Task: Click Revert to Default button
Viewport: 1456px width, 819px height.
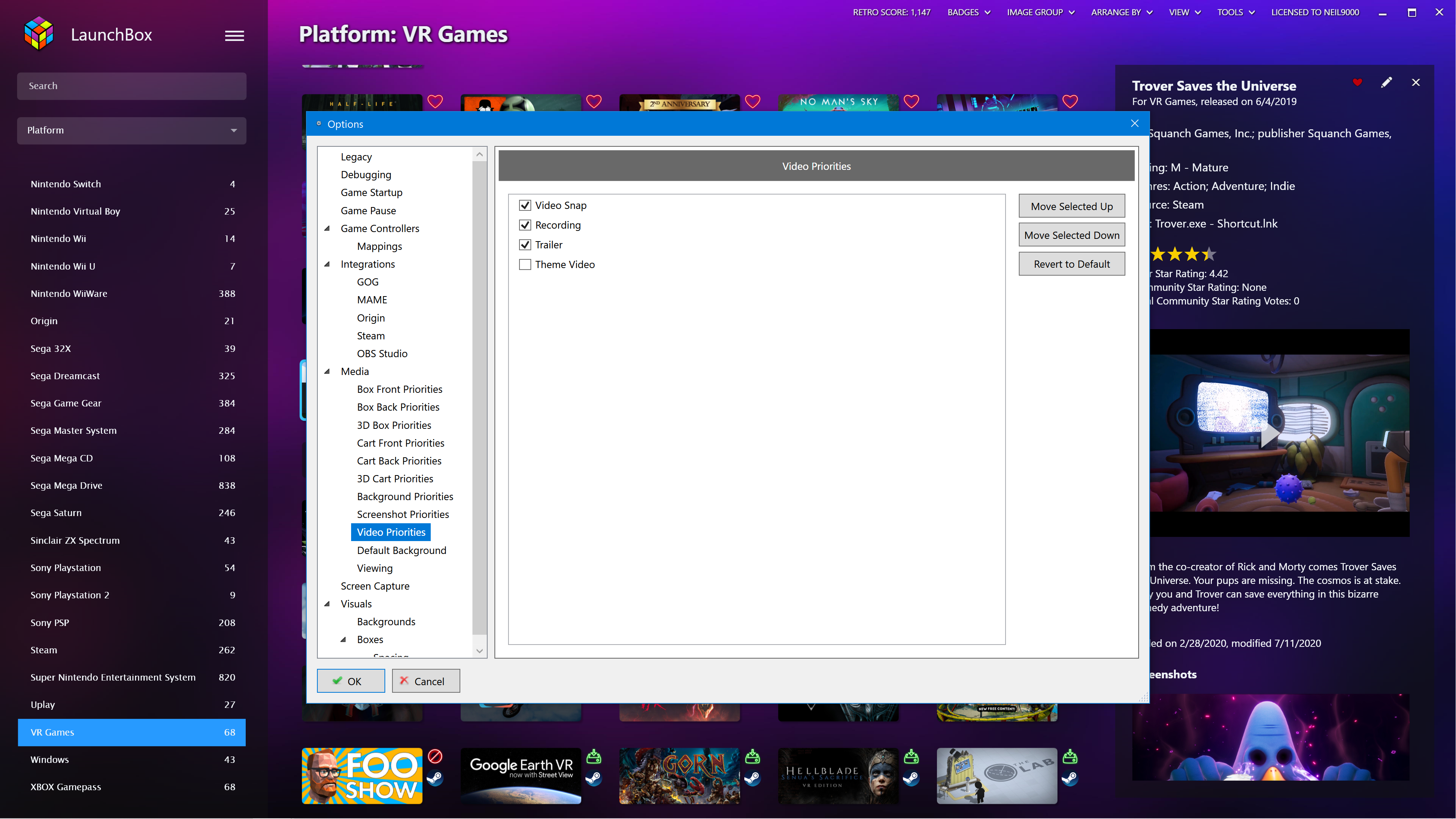Action: point(1072,264)
